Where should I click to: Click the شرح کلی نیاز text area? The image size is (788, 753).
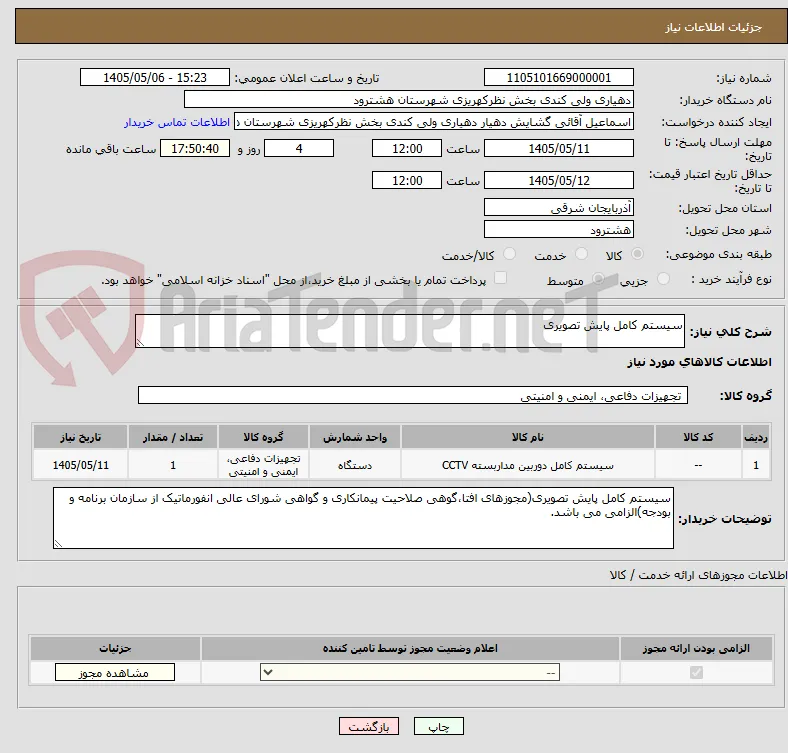[410, 331]
